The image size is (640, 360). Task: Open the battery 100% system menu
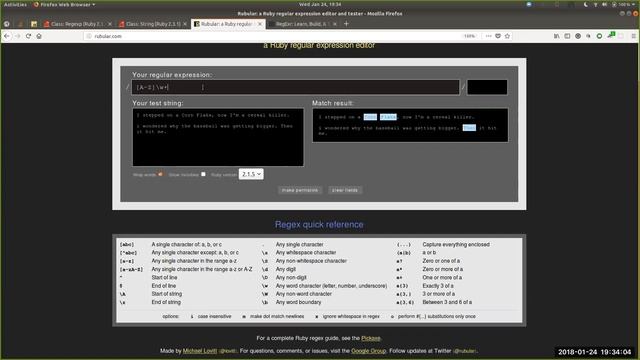pyautogui.click(x=624, y=4)
